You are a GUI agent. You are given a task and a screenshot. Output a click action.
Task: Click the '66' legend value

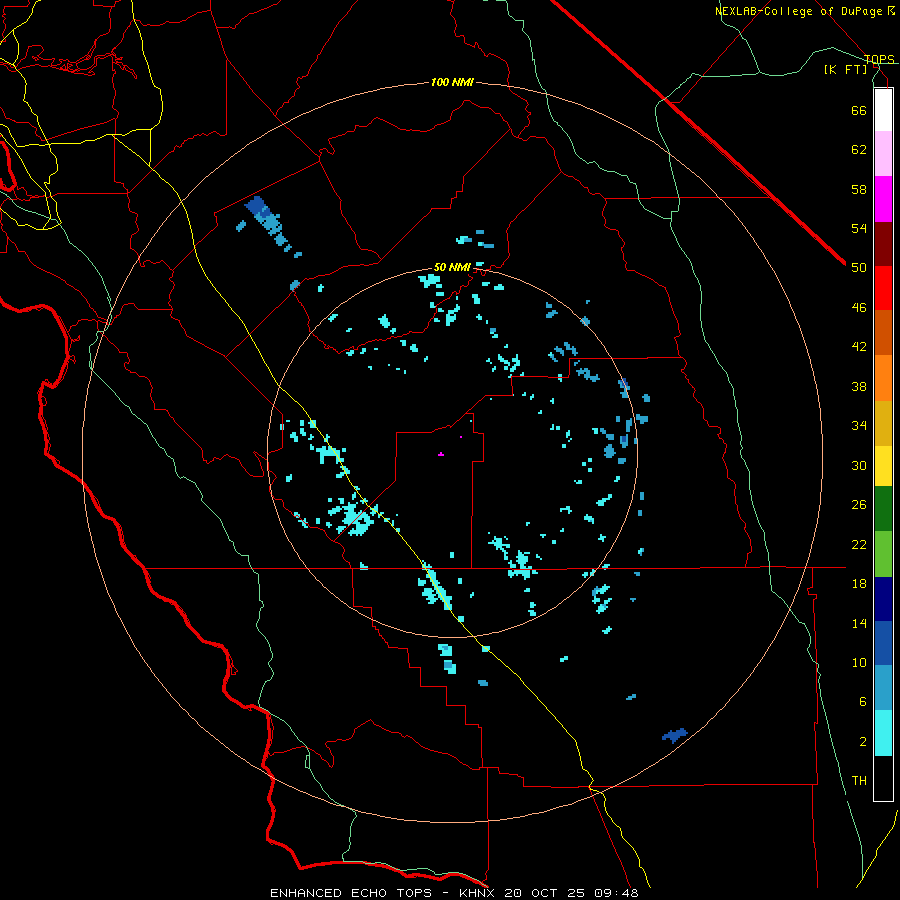[859, 110]
